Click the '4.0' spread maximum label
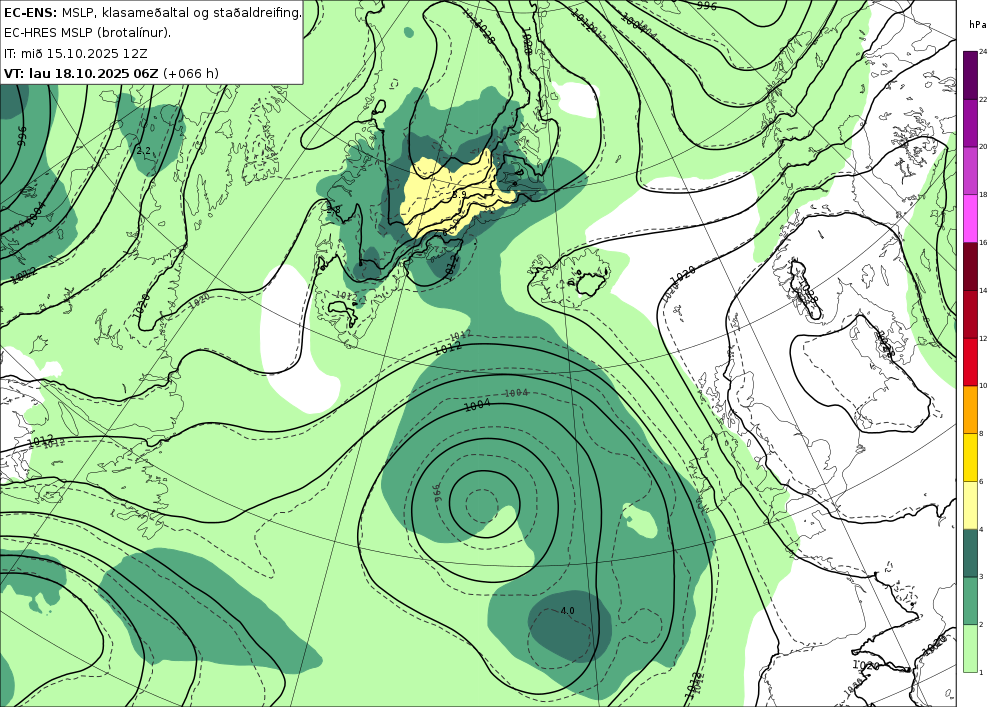1000x707 pixels. tap(567, 611)
